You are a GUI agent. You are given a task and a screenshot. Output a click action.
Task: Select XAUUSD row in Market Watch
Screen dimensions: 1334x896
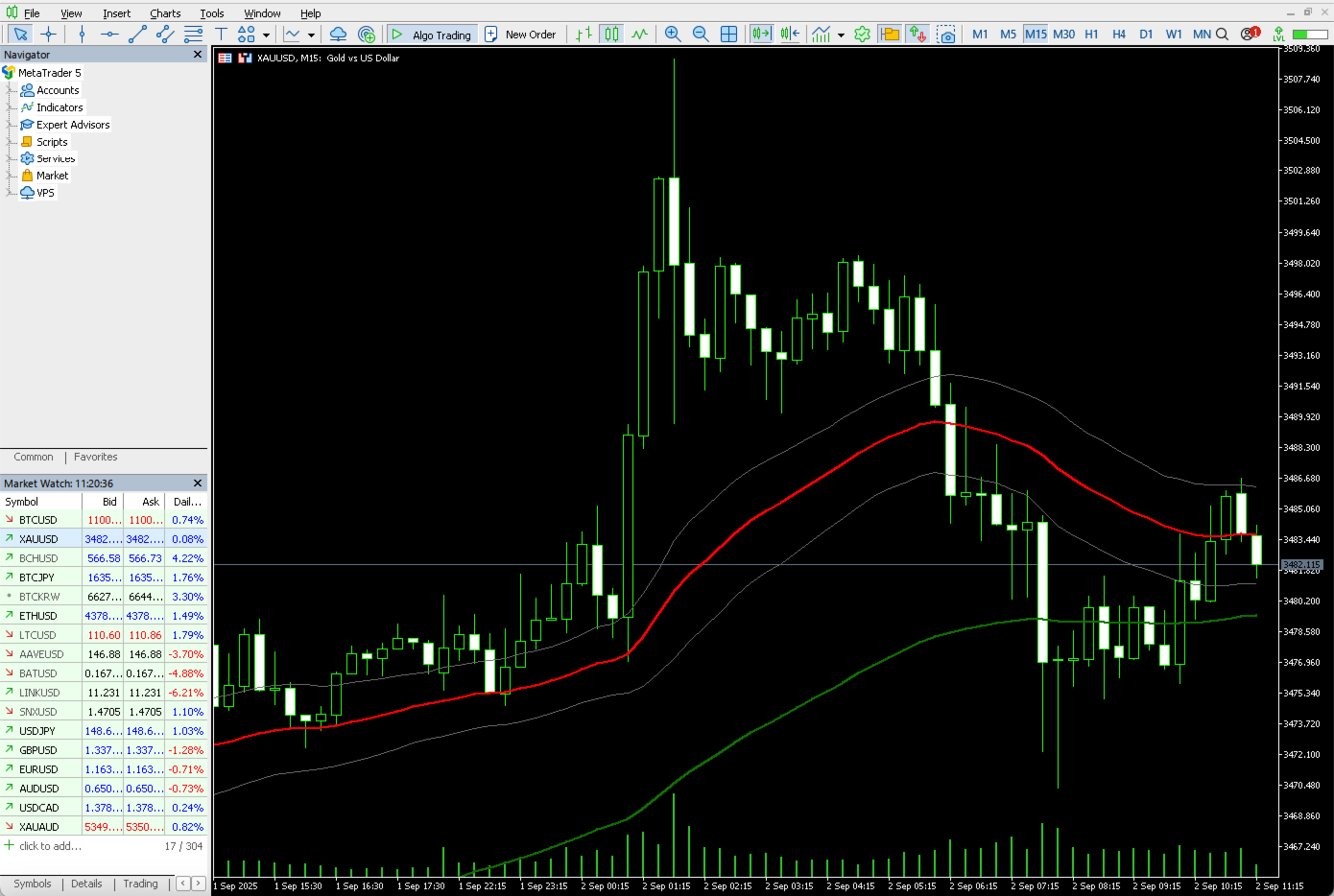point(104,539)
